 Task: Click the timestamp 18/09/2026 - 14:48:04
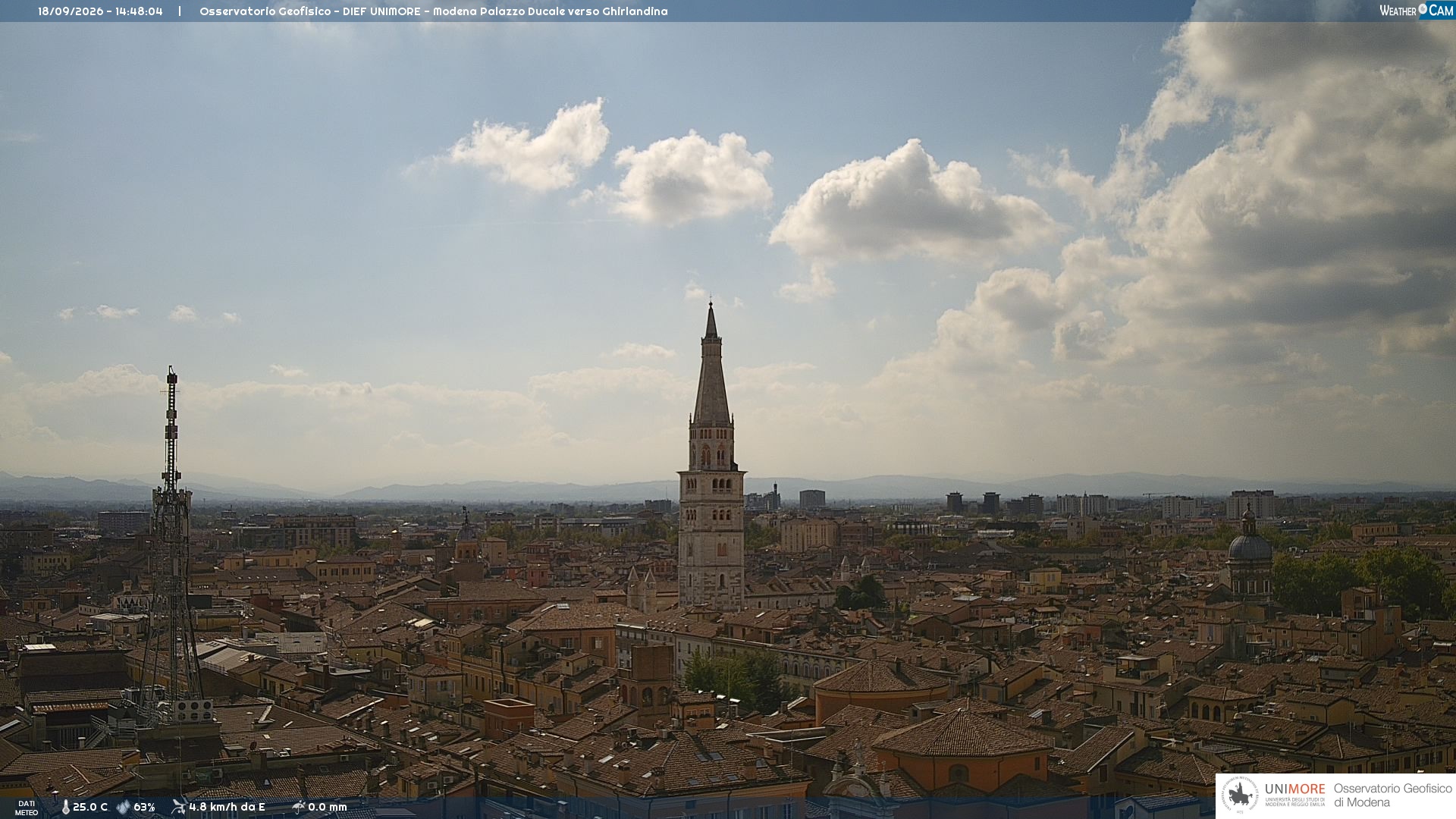click(x=100, y=11)
